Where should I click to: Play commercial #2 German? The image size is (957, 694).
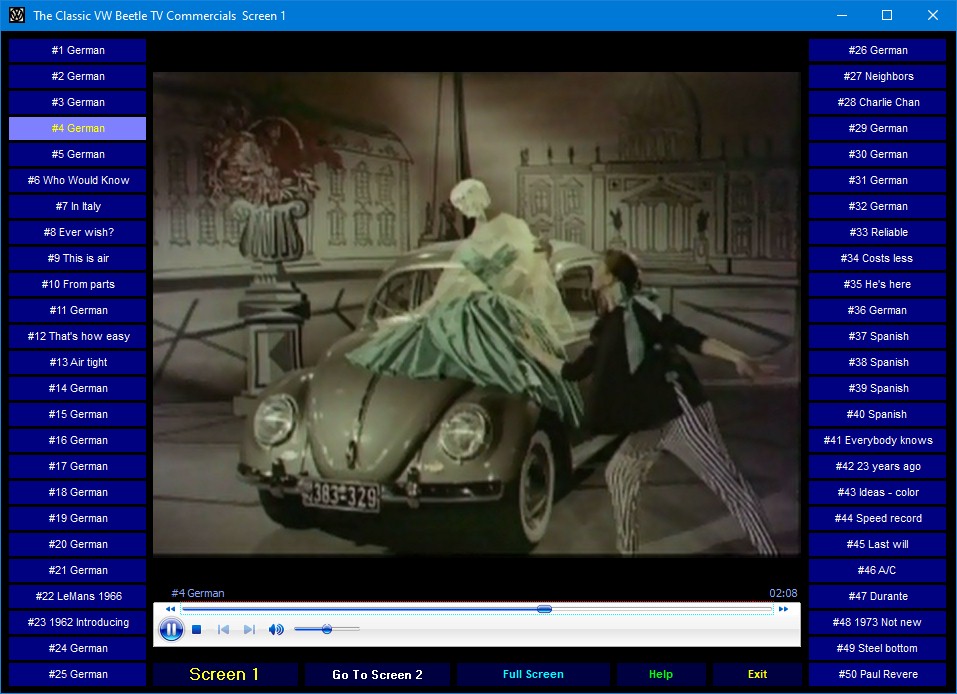click(x=78, y=76)
